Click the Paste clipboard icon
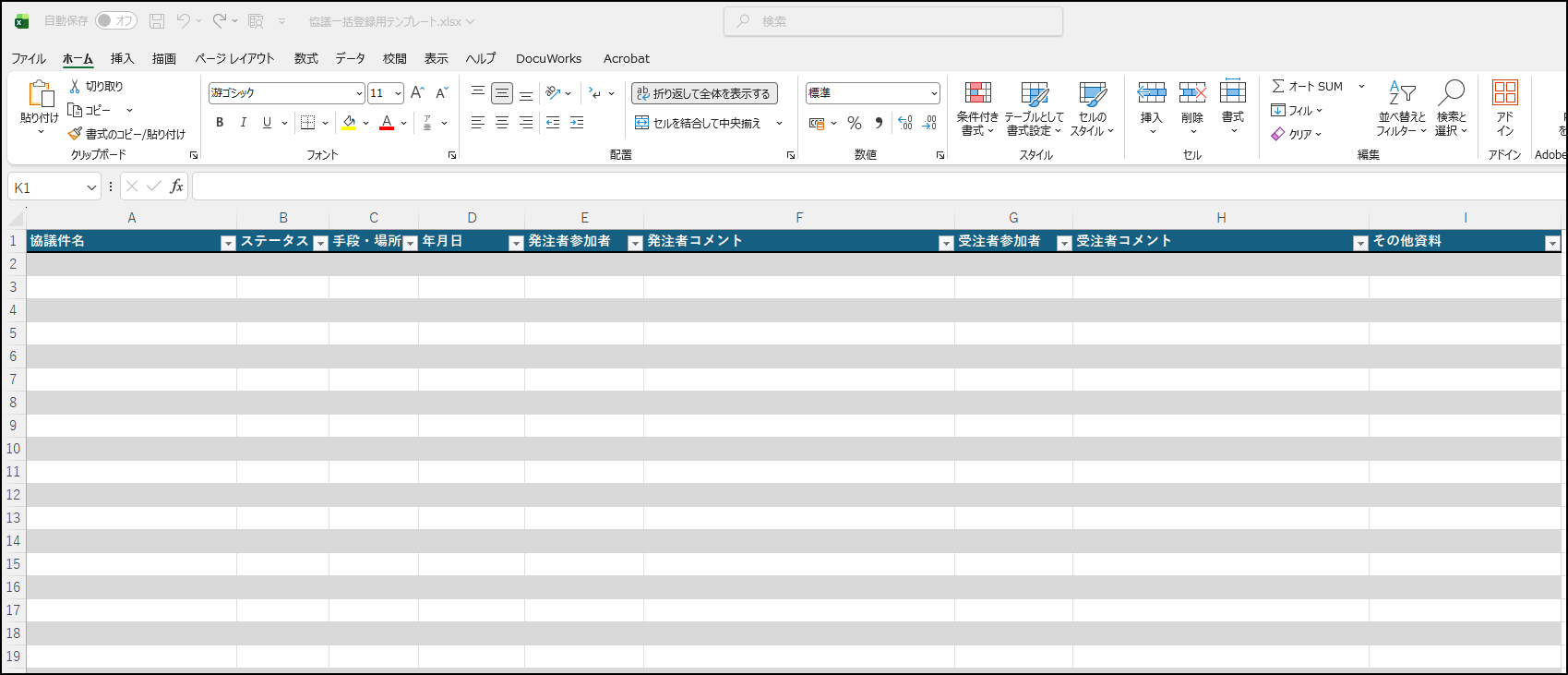This screenshot has height=675, width=1568. coord(40,93)
